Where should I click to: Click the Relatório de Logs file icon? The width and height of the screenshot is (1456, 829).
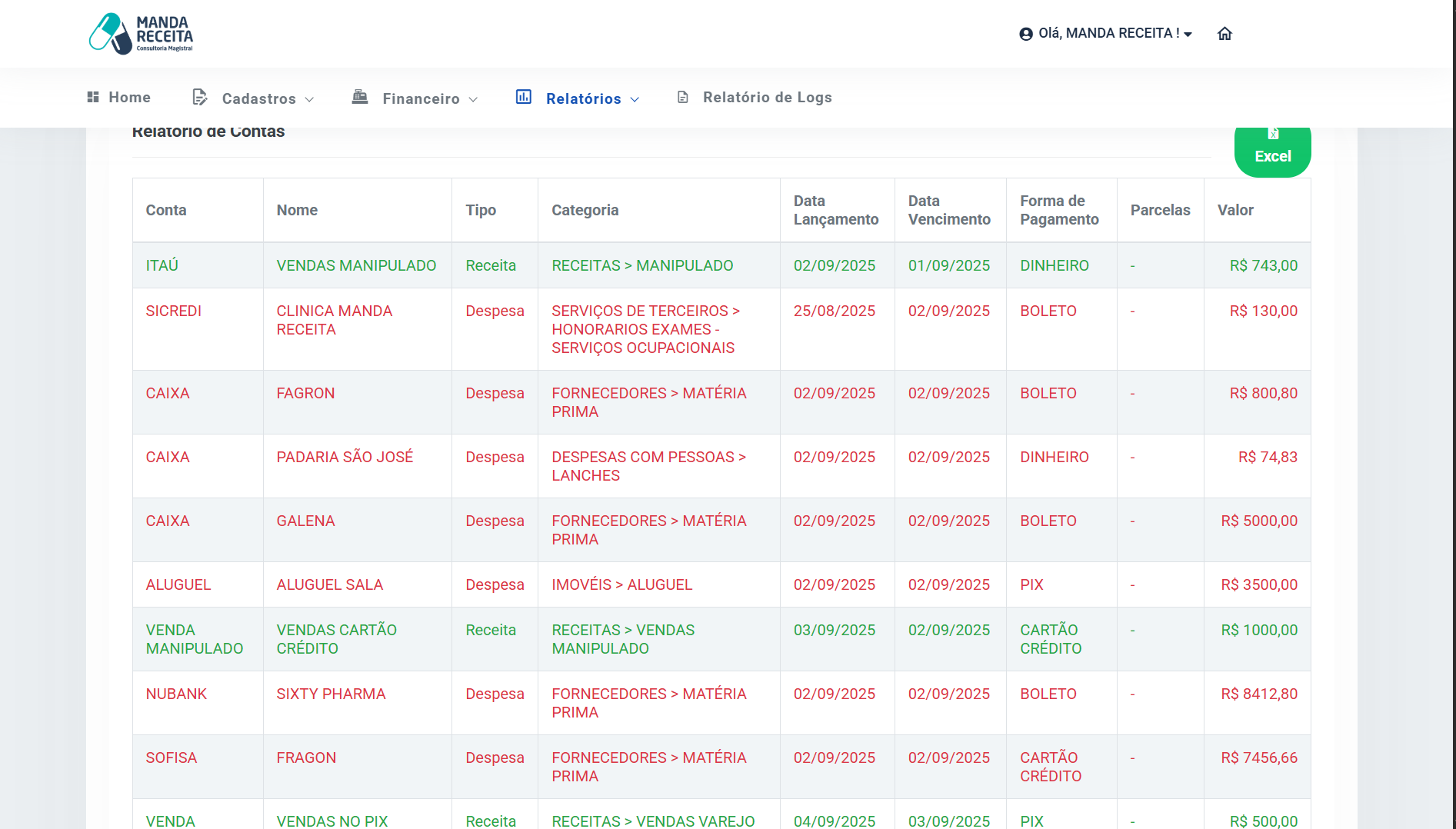click(x=682, y=98)
